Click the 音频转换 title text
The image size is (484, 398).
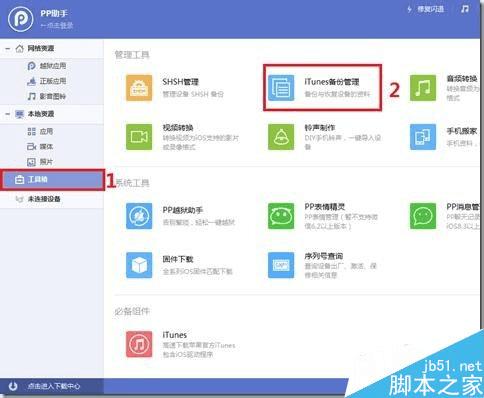coord(462,79)
